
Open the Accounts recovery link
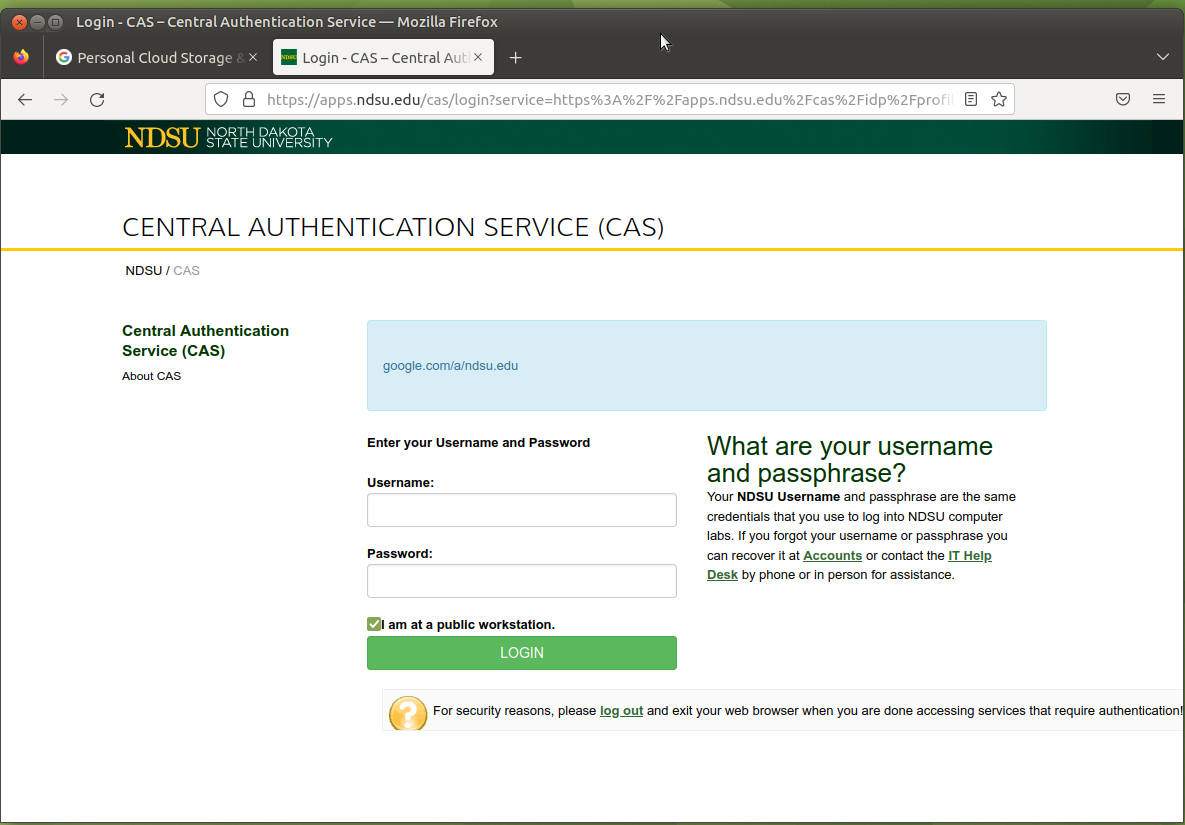832,556
